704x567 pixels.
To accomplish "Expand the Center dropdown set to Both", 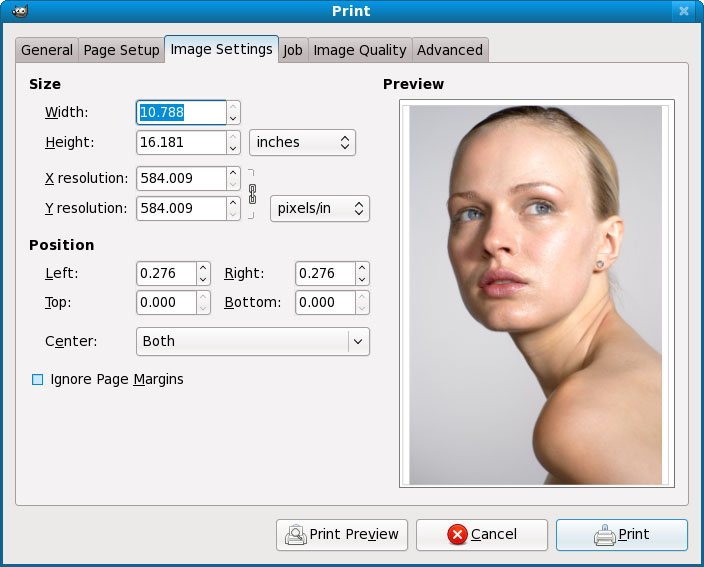I will 253,342.
